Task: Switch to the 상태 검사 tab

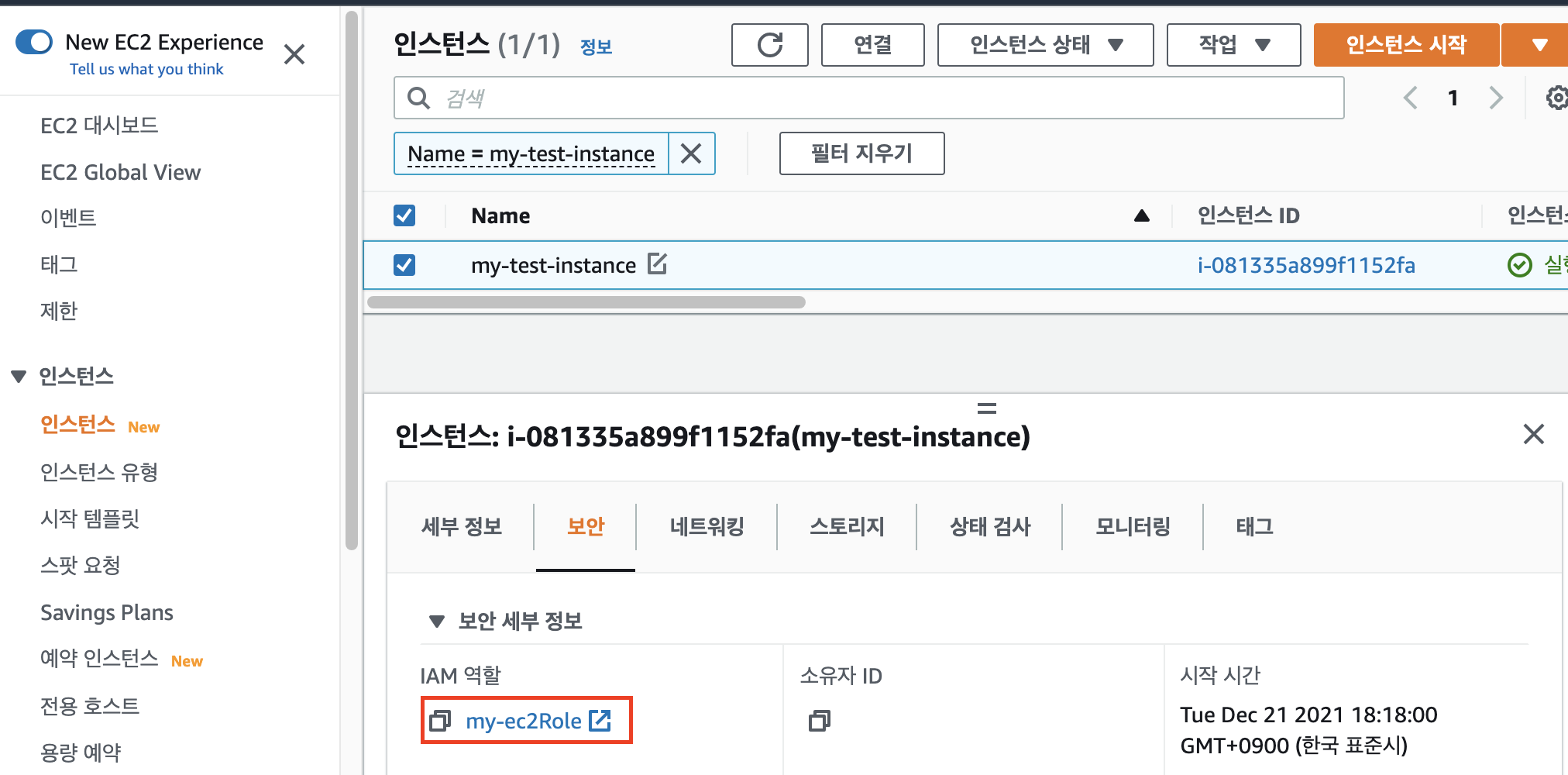Action: pyautogui.click(x=989, y=526)
